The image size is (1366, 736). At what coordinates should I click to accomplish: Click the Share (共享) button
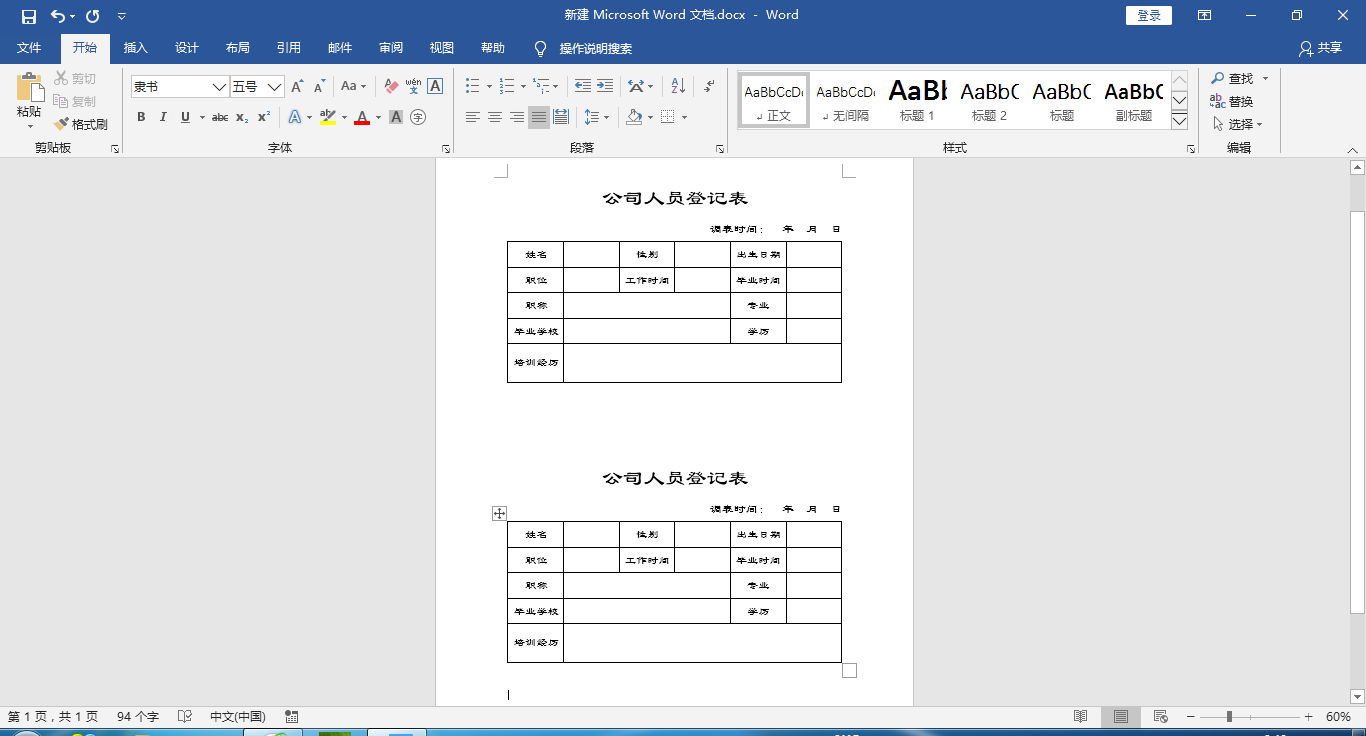point(1320,48)
